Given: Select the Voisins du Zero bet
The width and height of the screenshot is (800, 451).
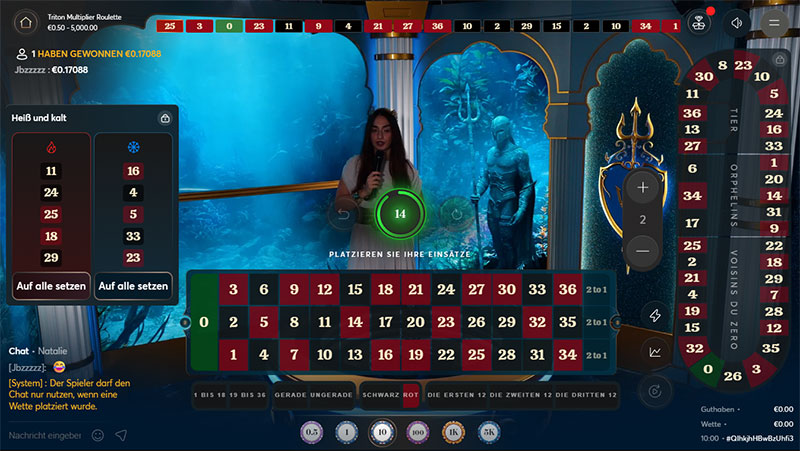Looking at the screenshot, I should [733, 302].
